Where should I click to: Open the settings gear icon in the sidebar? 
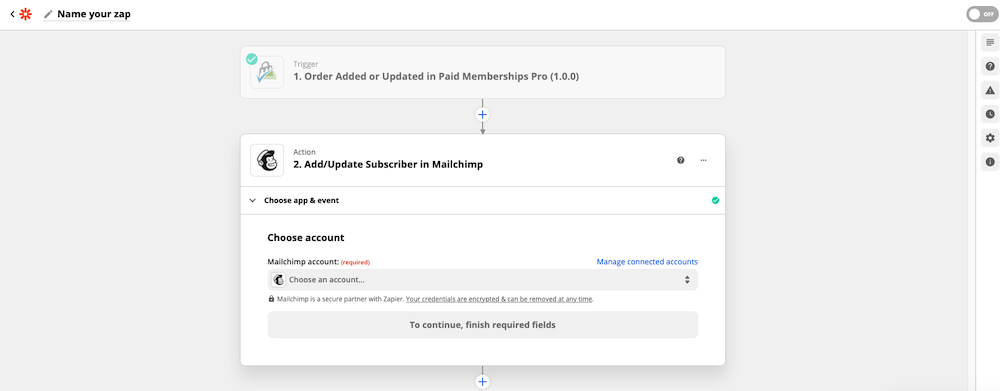click(x=990, y=138)
